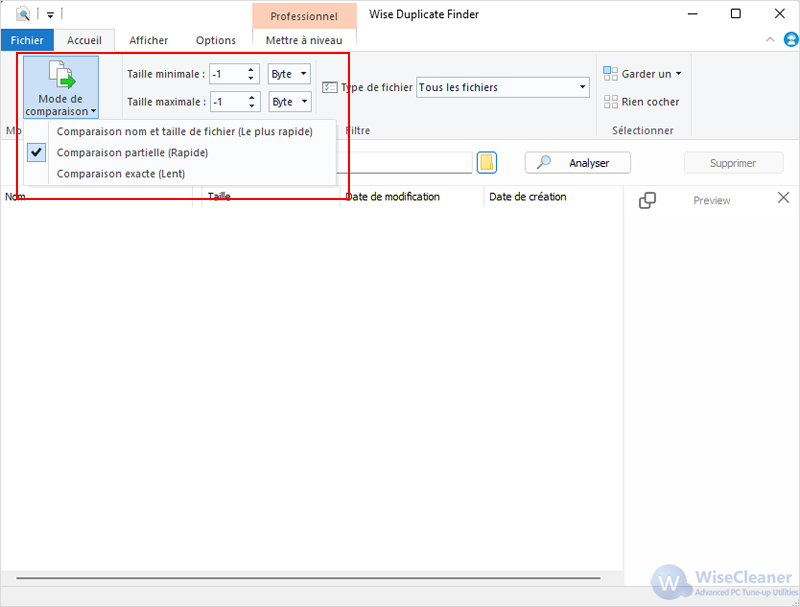Viewport: 800px width, 607px height.
Task: Select Comparaison partielle (Rapide)
Action: 180,153
